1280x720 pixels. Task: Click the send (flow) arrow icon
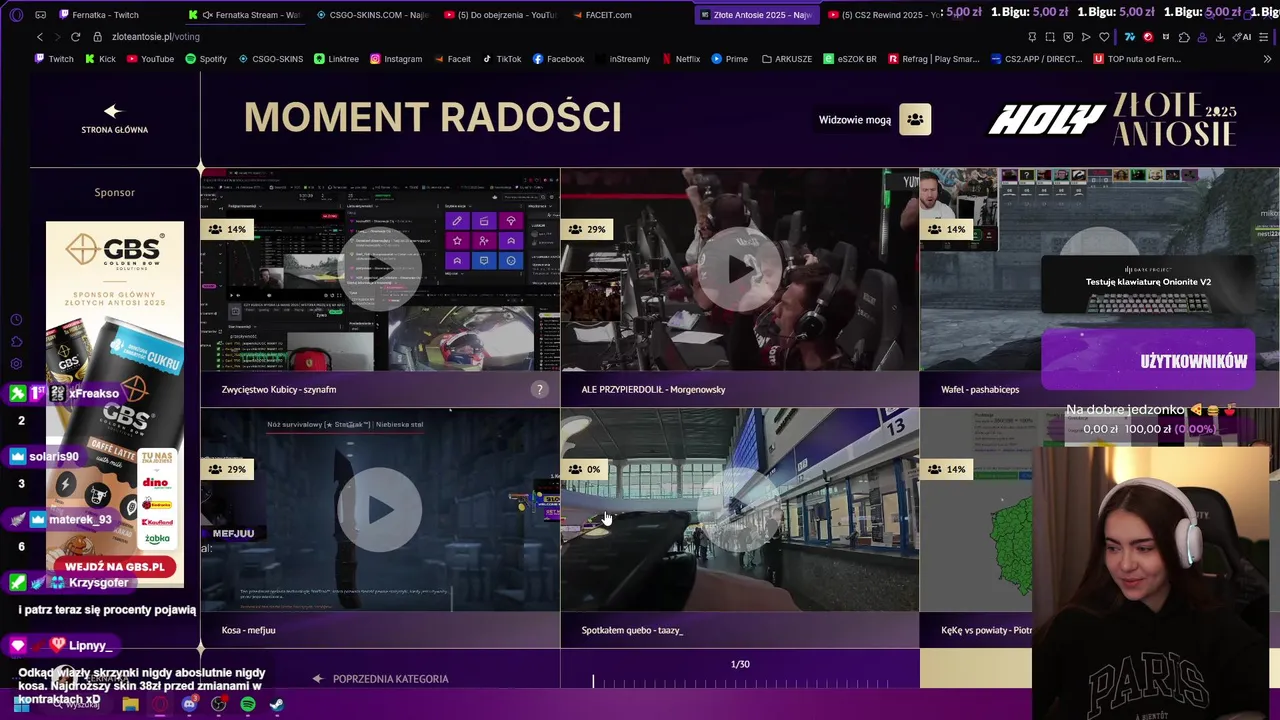(x=1086, y=37)
